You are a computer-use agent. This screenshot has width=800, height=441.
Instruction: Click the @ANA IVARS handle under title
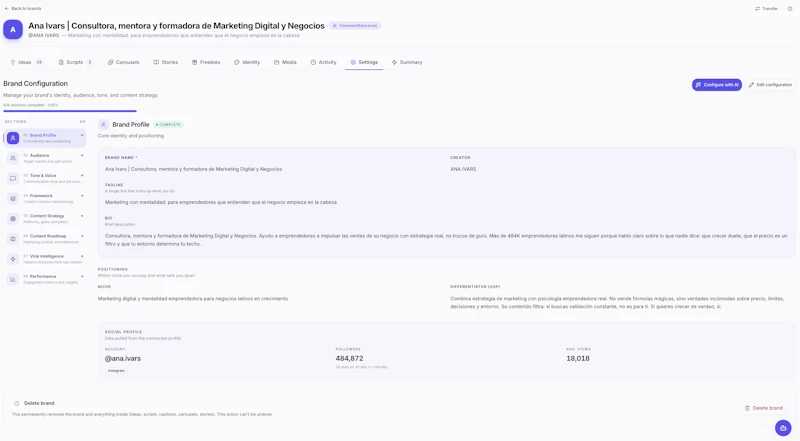coord(43,36)
